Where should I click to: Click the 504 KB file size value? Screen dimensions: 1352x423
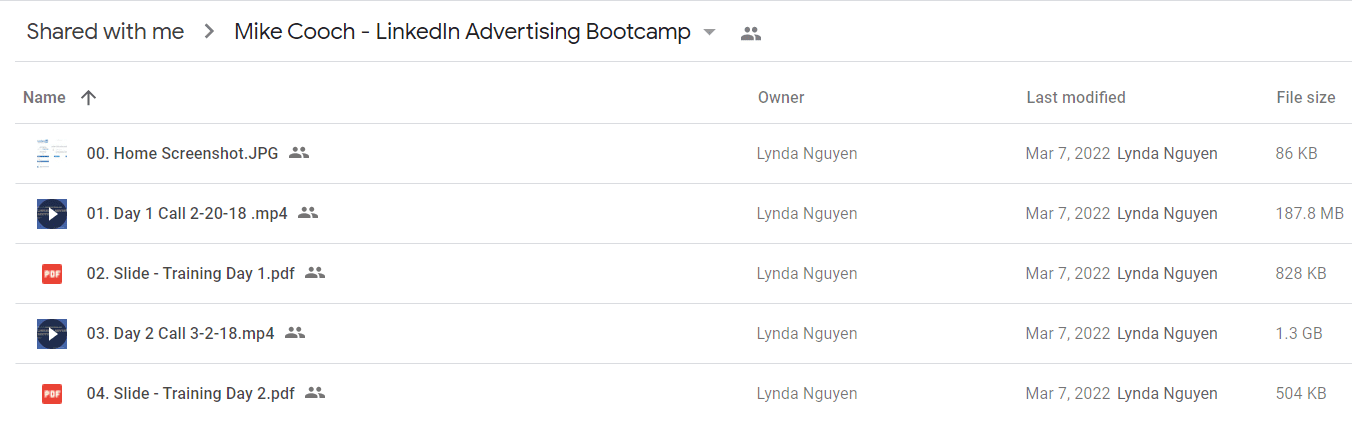point(1301,393)
